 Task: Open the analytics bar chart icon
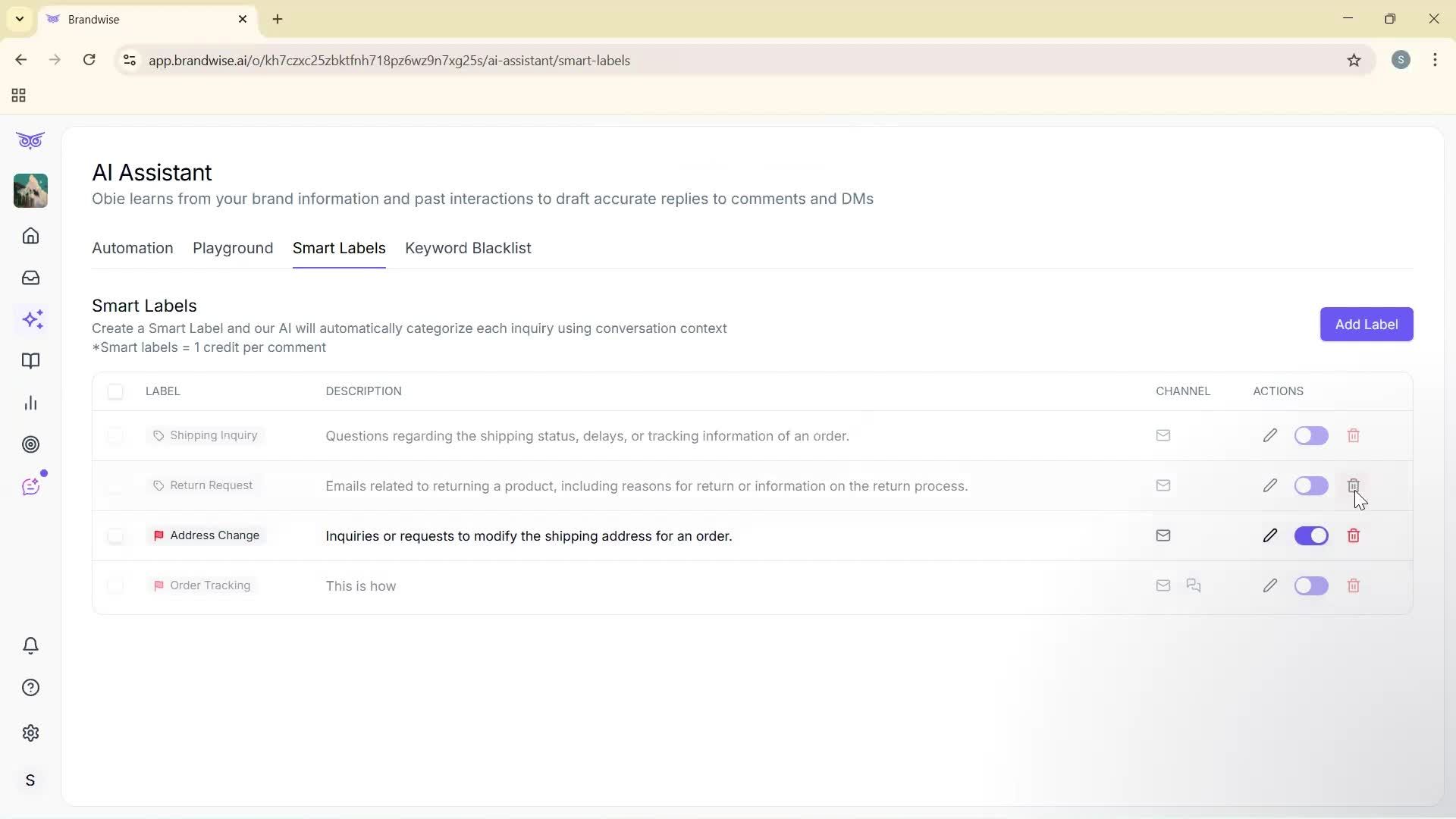click(x=30, y=403)
